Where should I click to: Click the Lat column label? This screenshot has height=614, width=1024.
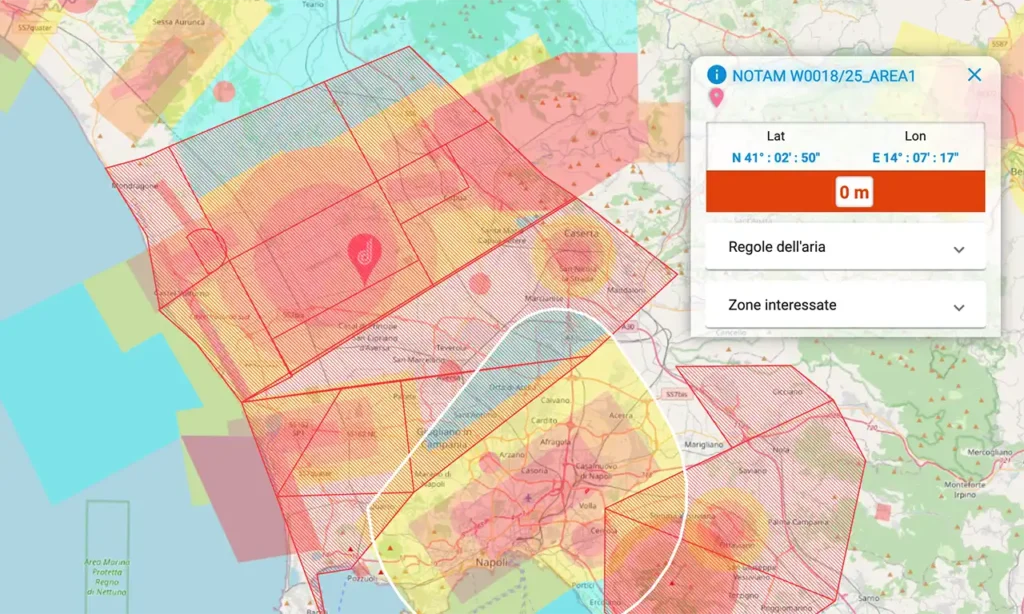(x=775, y=136)
